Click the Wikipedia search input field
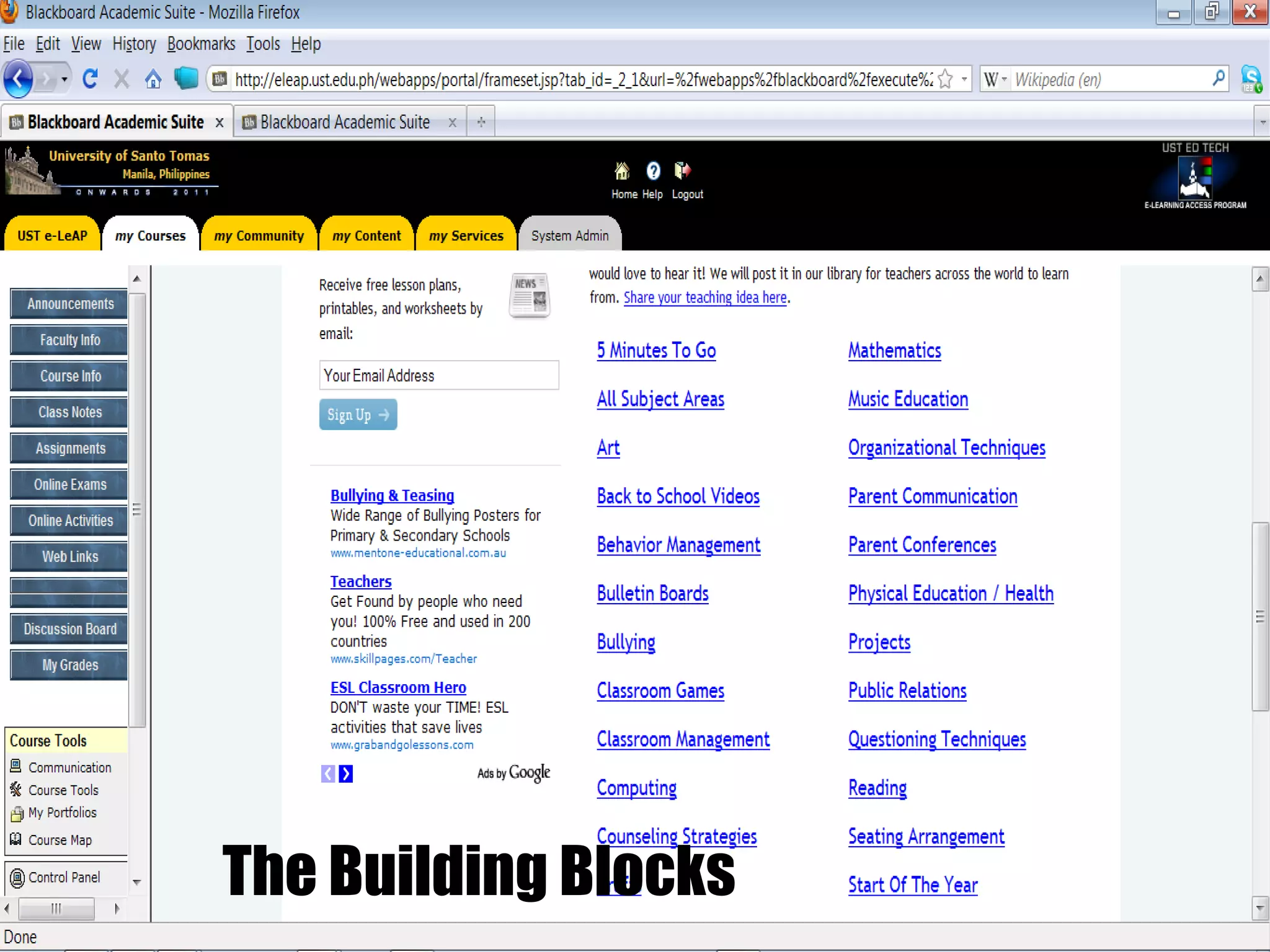This screenshot has width=1270, height=952. [1110, 79]
